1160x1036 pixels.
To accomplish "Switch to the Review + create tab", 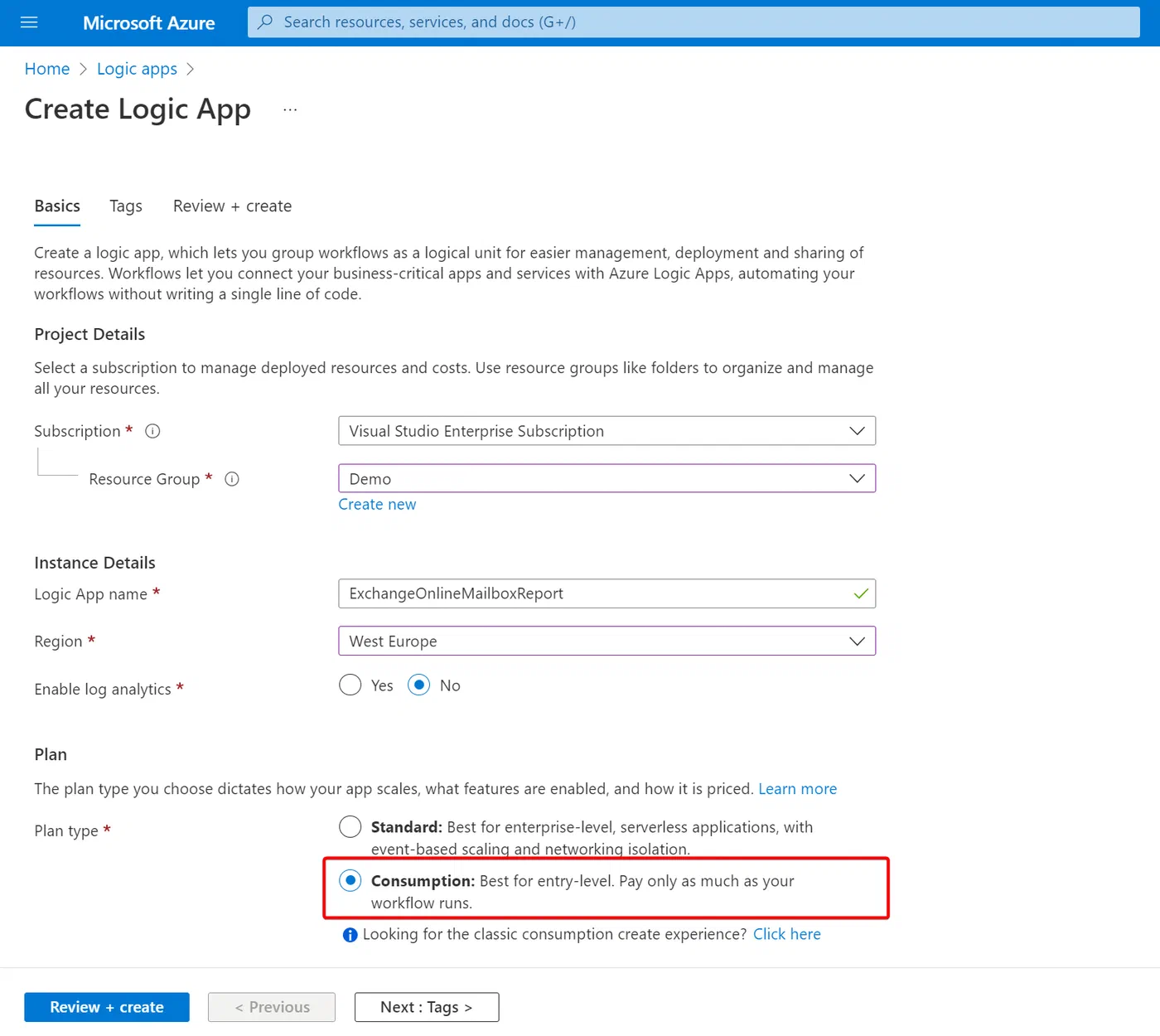I will pyautogui.click(x=232, y=206).
